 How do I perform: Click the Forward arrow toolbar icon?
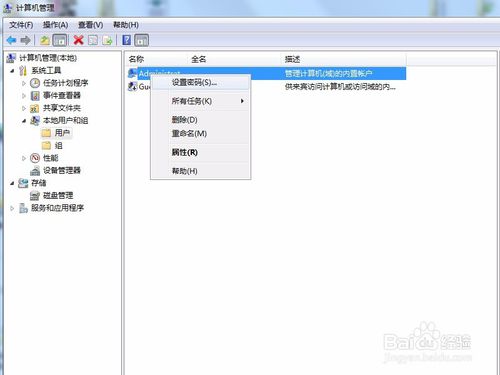pos(25,40)
